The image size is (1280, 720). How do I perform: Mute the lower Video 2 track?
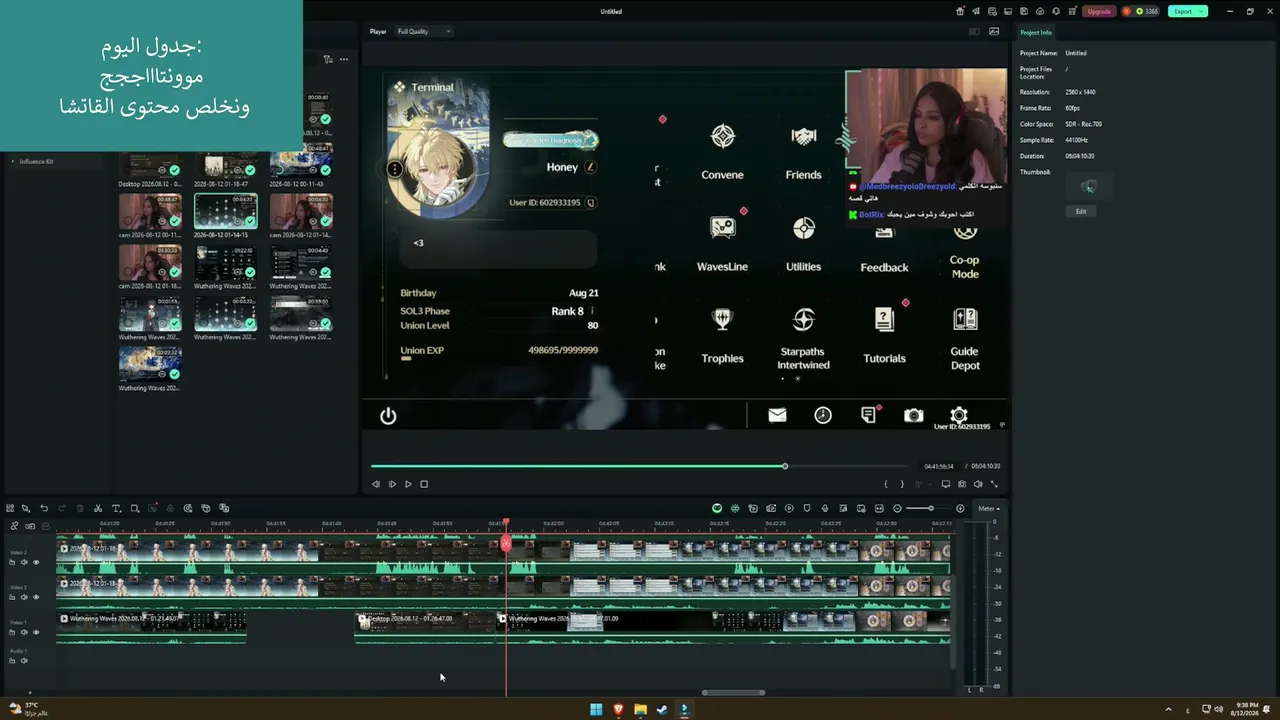point(24,597)
